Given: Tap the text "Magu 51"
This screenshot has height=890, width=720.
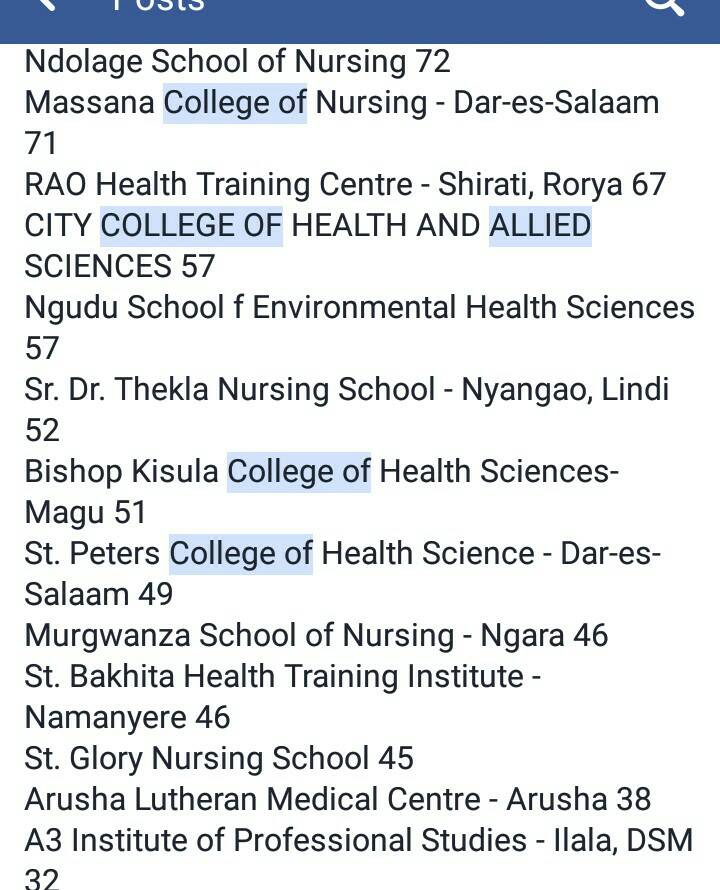Looking at the screenshot, I should 86,513.
